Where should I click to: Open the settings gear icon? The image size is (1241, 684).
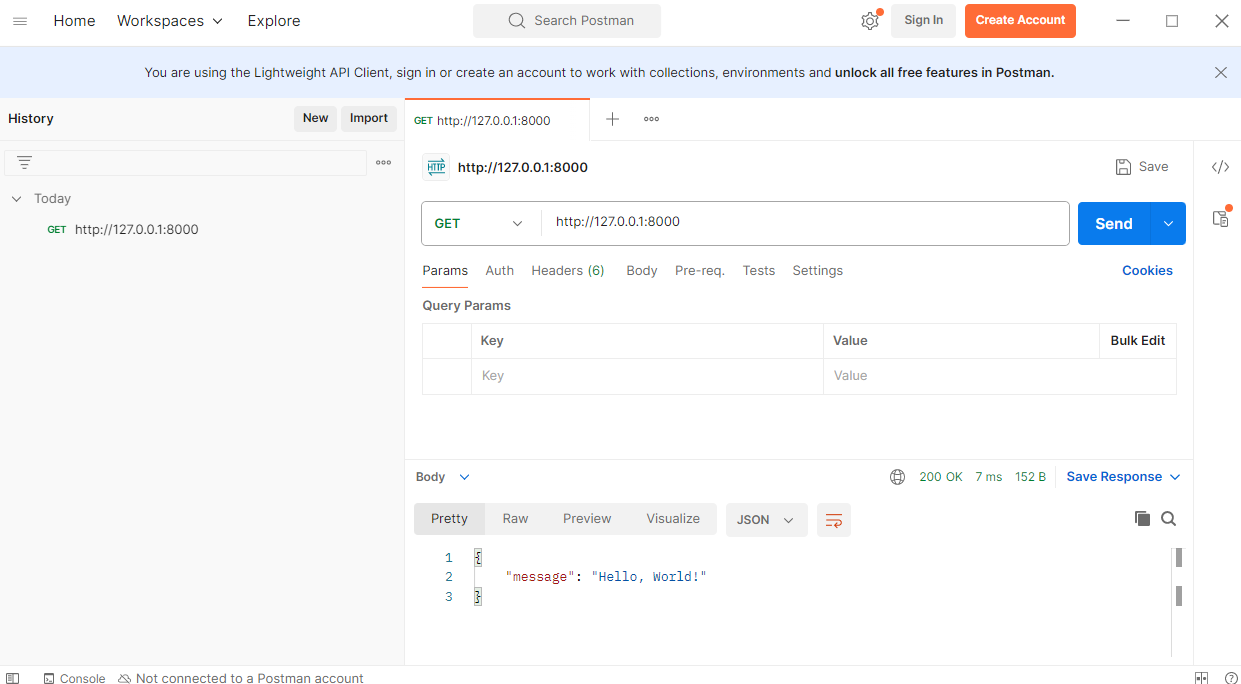(870, 21)
